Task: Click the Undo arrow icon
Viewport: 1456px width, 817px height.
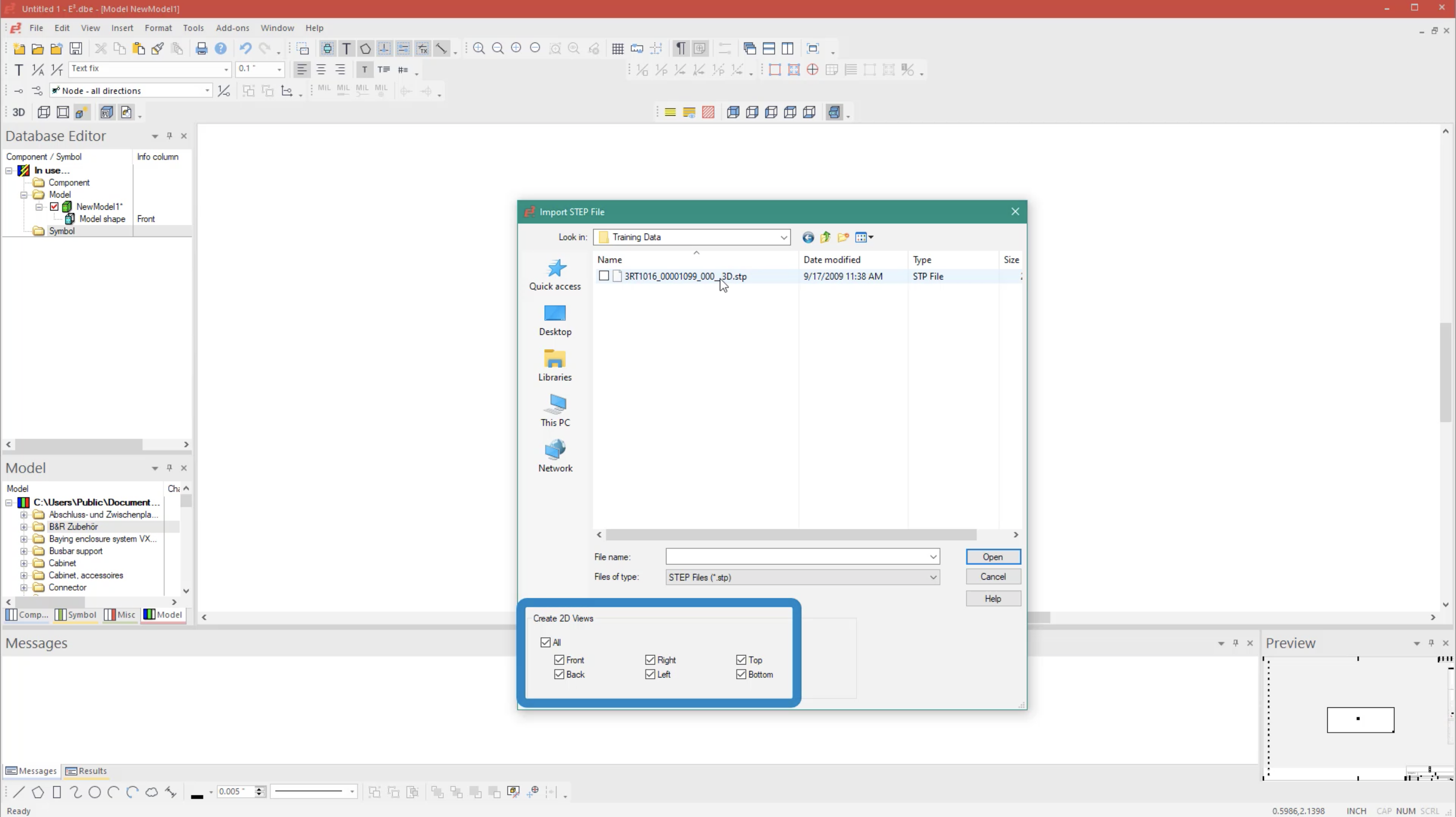Action: coord(245,49)
